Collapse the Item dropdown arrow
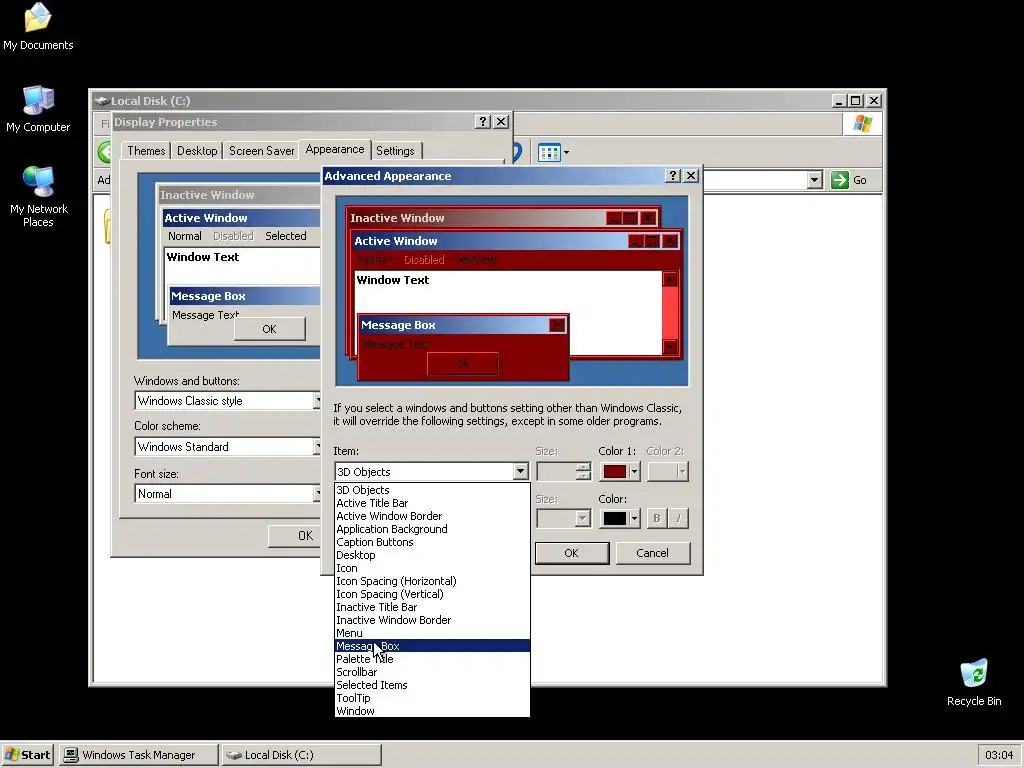1024x768 pixels. [x=520, y=472]
